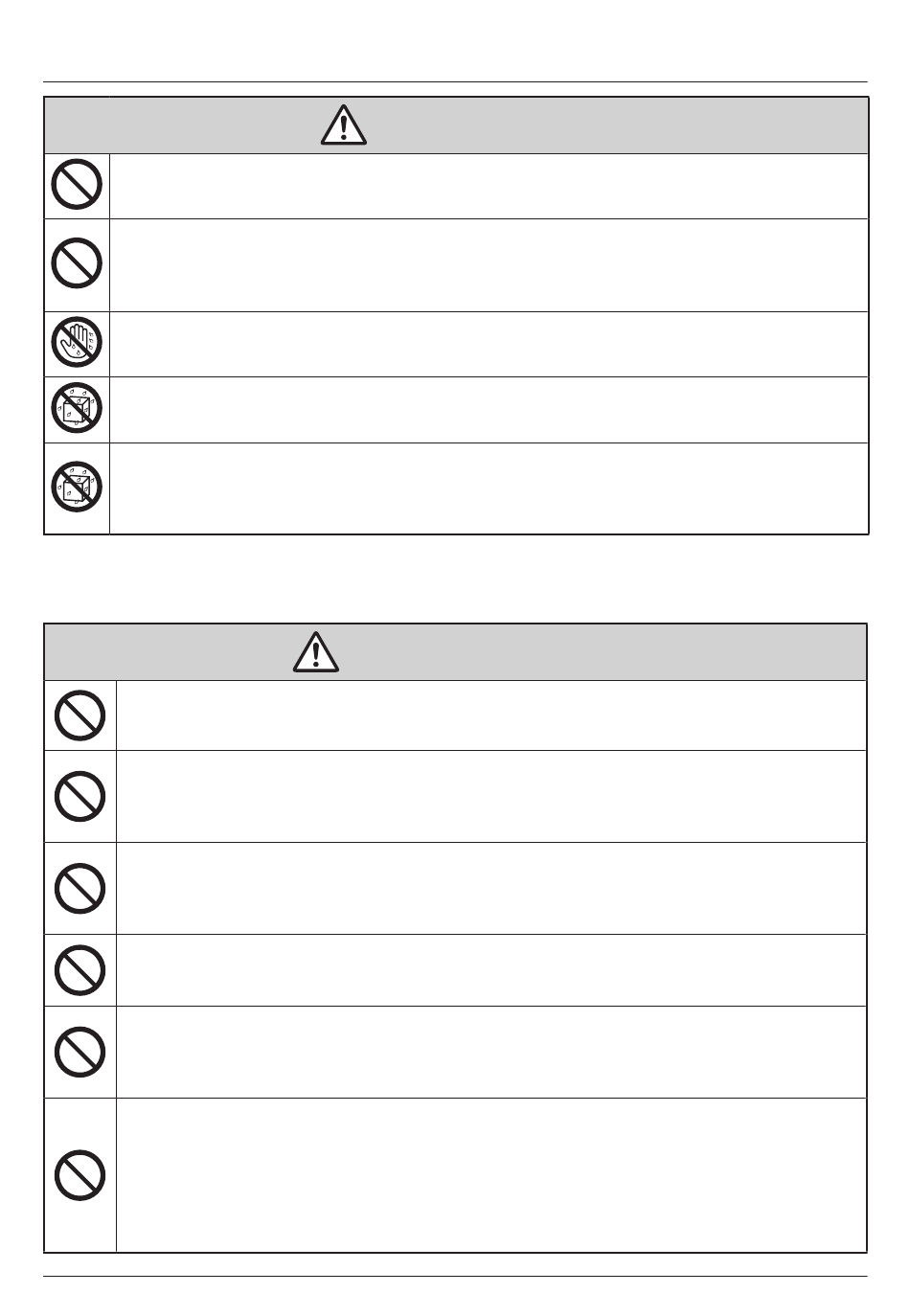Click the tall empty cell in the lower table's last row
The image size is (910, 1316).
click(490, 1174)
